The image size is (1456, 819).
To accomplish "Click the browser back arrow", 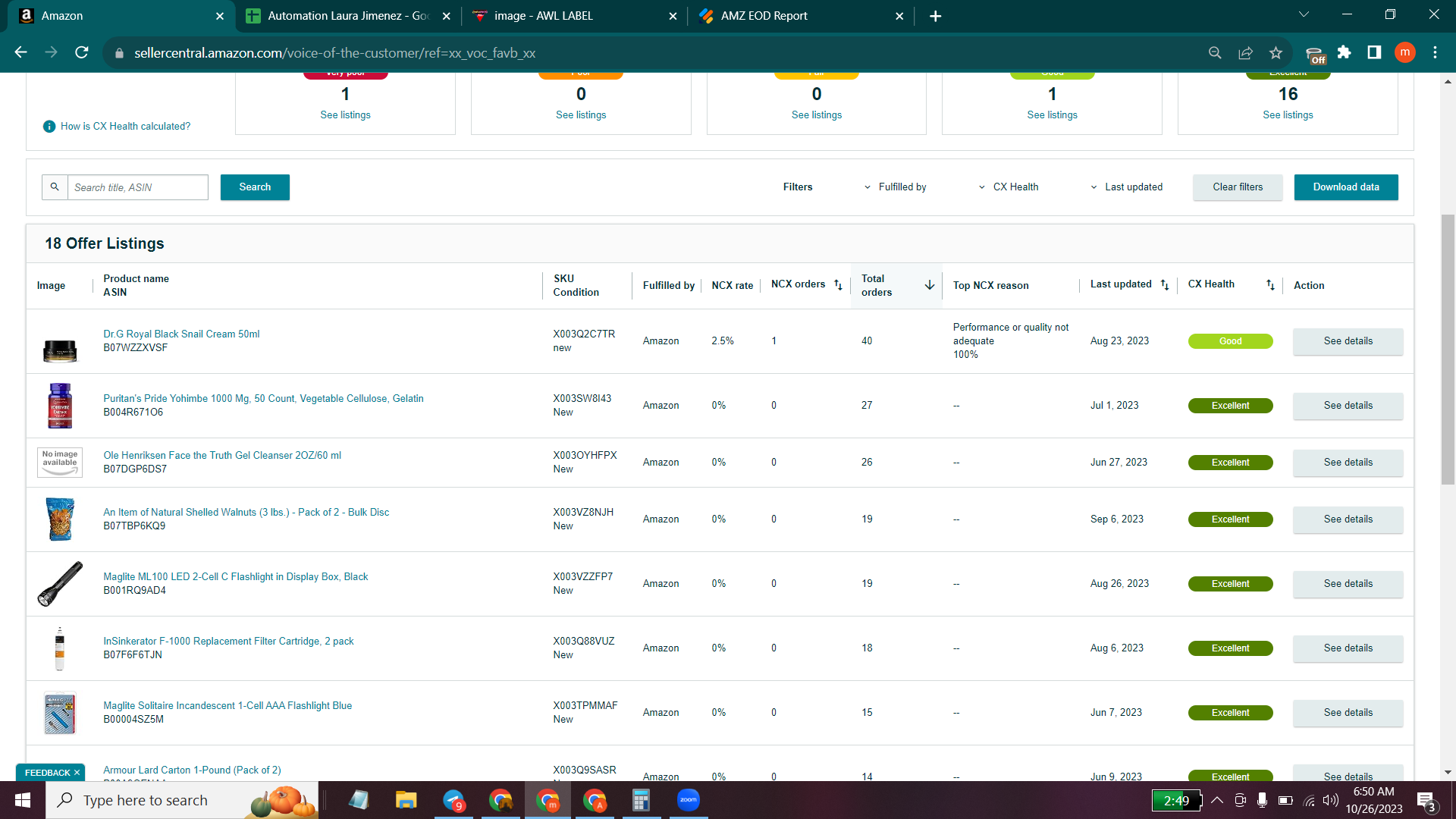I will (20, 52).
